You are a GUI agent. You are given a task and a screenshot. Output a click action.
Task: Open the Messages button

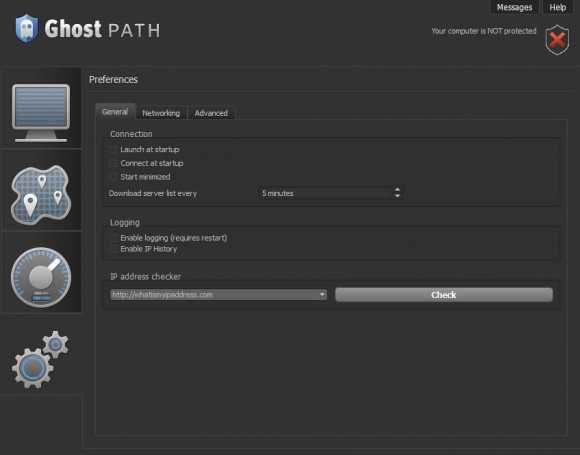514,7
